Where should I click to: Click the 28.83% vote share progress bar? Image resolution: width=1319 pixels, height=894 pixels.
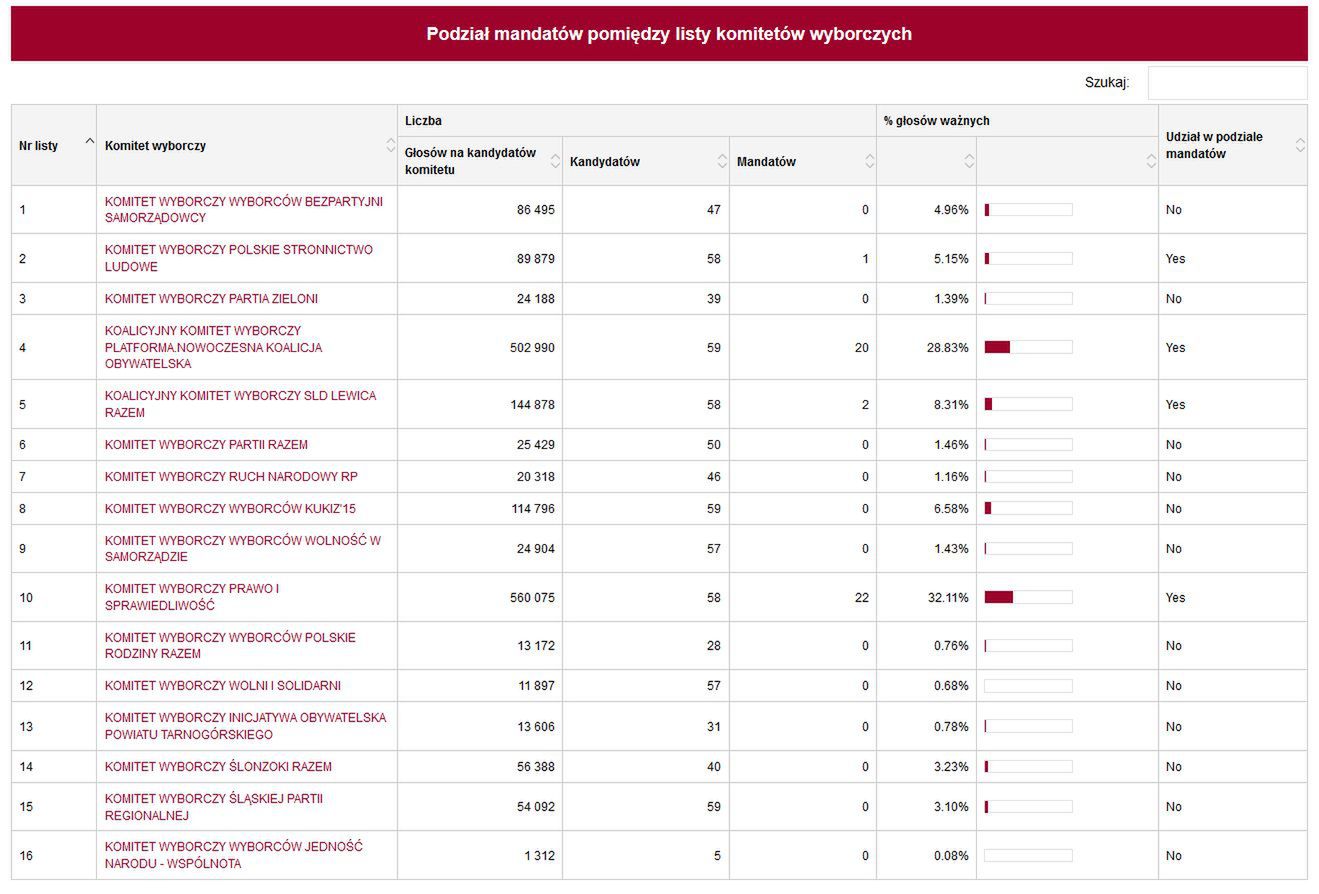point(1028,347)
